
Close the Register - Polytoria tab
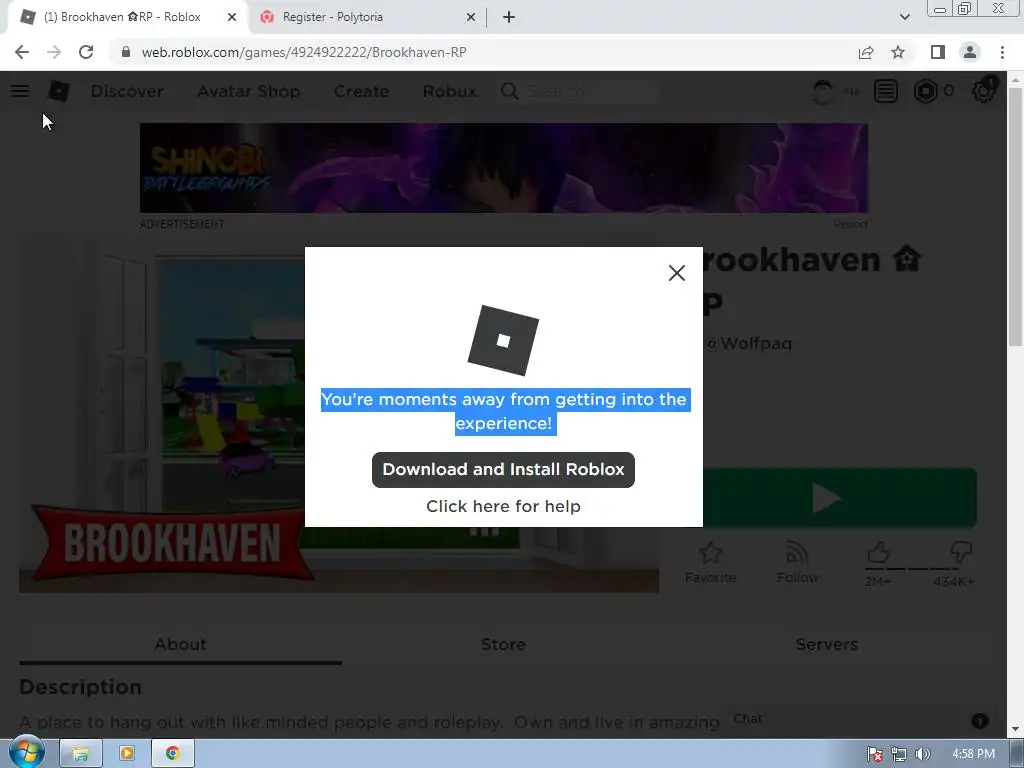pos(471,17)
